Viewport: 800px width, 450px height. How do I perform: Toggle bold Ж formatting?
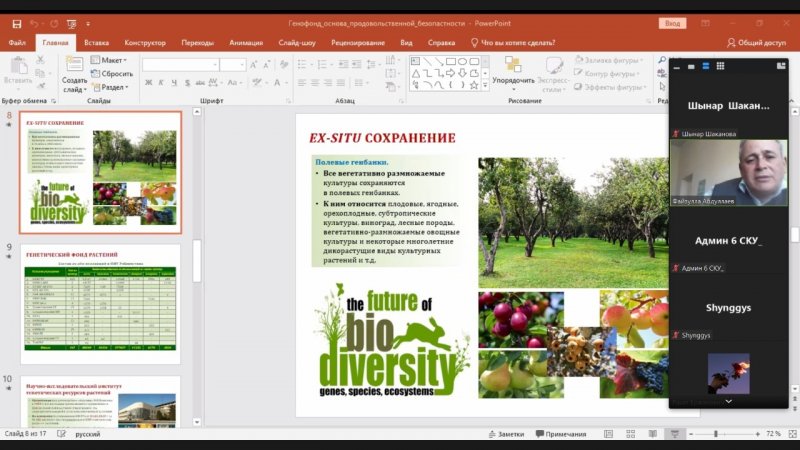(148, 83)
